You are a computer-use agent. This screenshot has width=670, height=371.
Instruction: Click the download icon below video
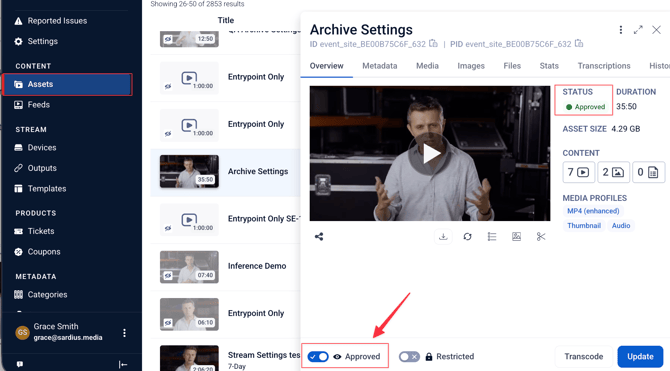pos(443,236)
